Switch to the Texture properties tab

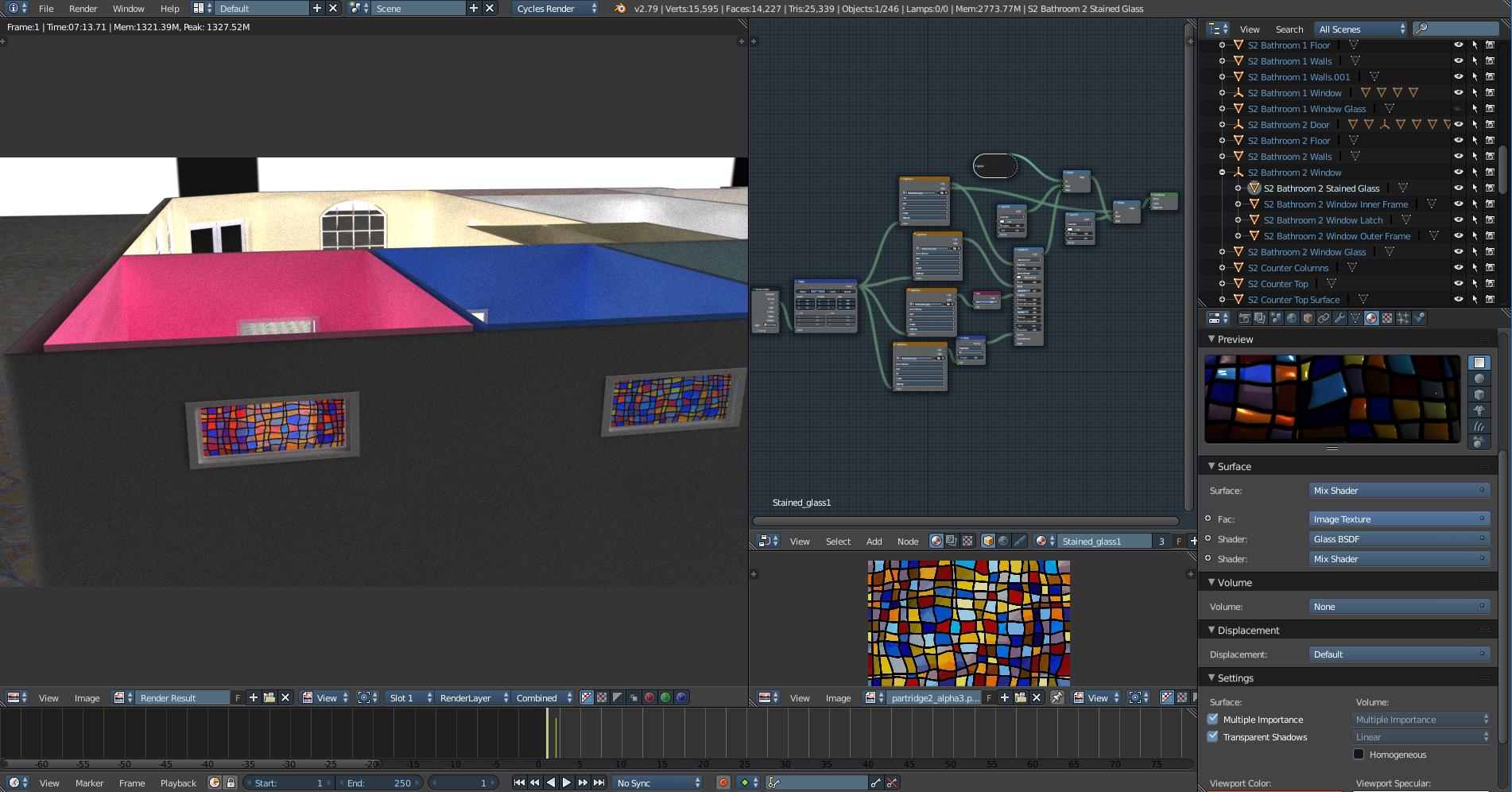[x=1387, y=318]
